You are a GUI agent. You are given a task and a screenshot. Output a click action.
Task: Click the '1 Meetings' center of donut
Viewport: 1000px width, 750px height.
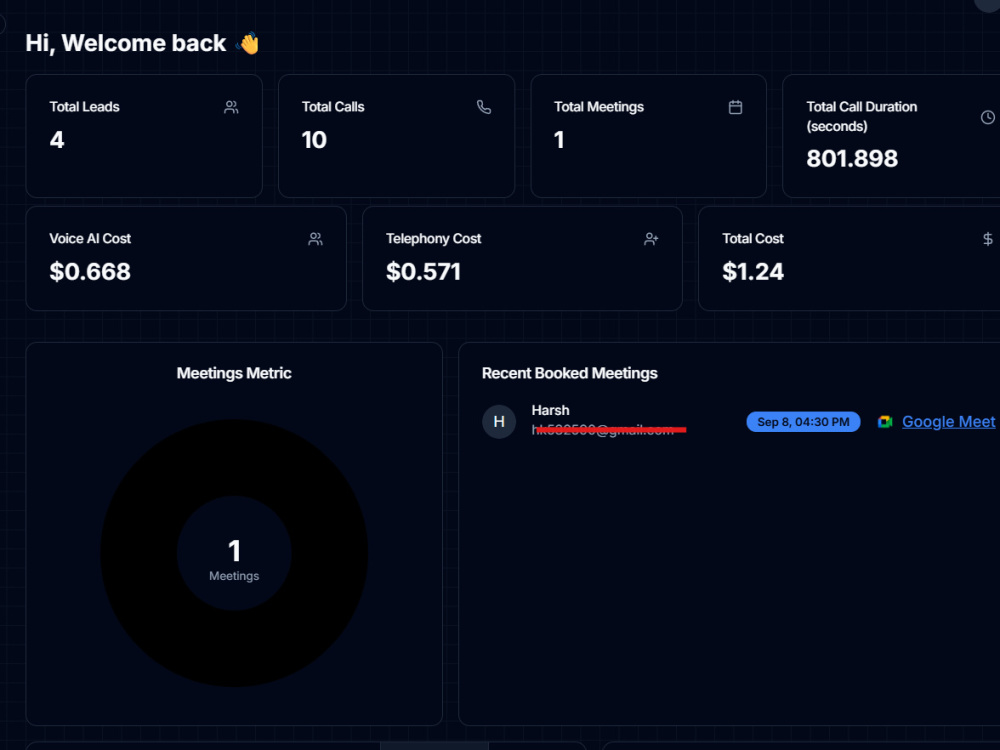[234, 559]
